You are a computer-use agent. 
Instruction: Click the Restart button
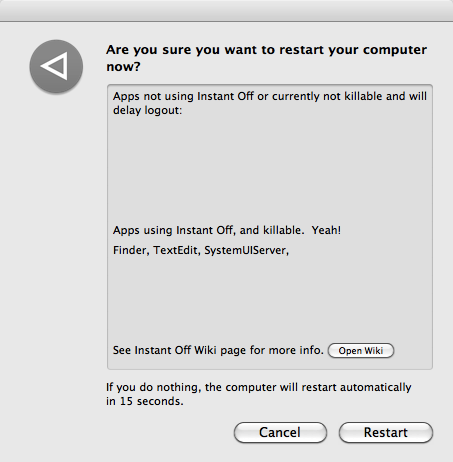[x=386, y=432]
